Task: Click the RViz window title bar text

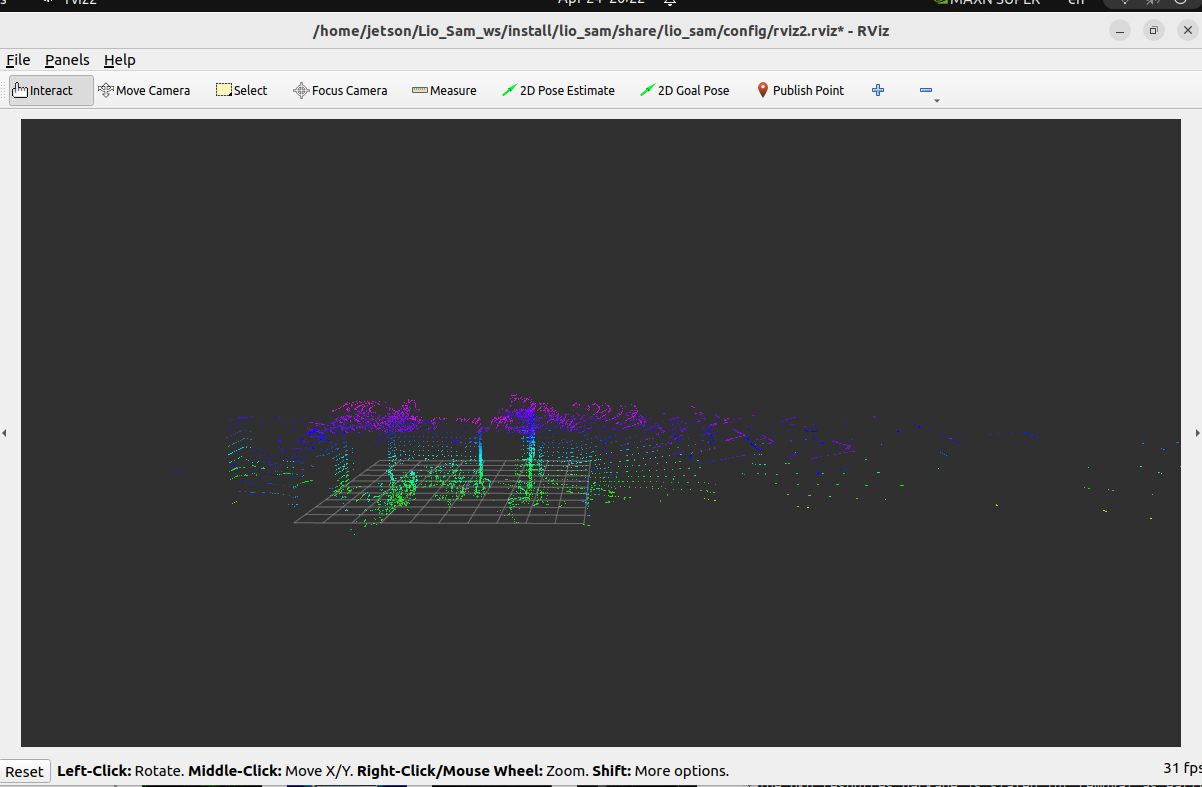Action: coord(601,31)
